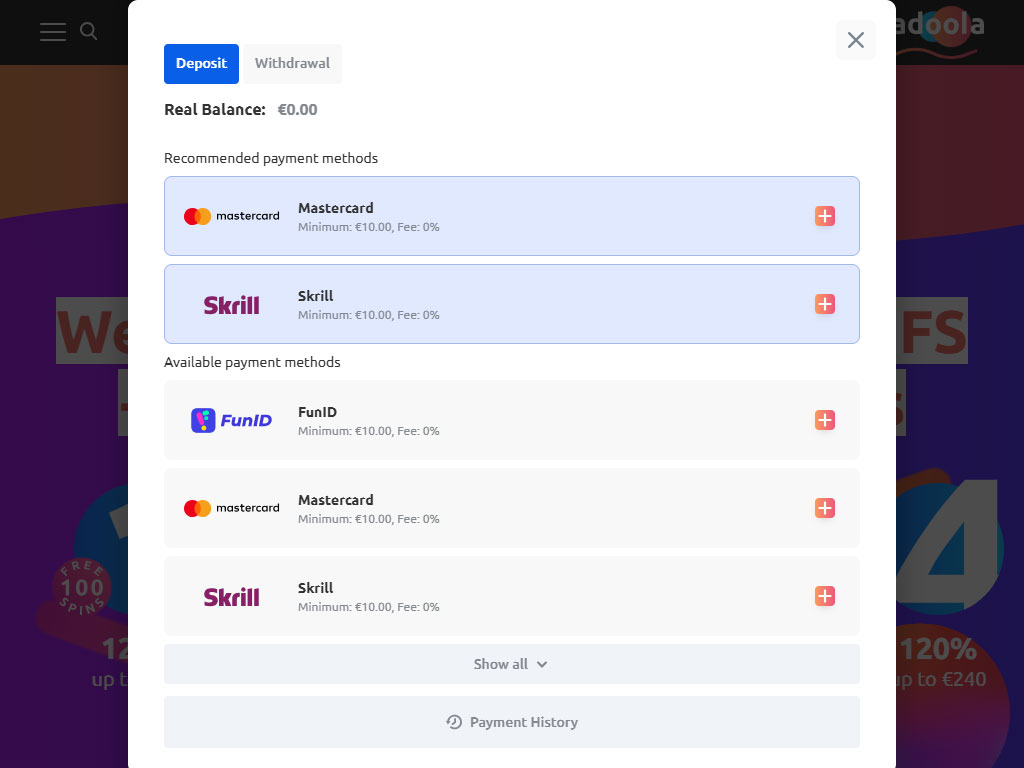Click plus icon on available Skrill
The image size is (1024, 768).
click(825, 596)
